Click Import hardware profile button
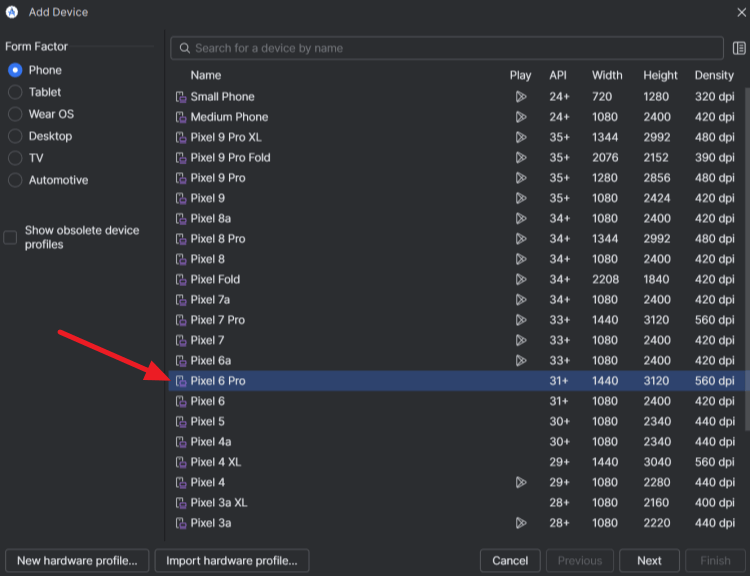 232,561
